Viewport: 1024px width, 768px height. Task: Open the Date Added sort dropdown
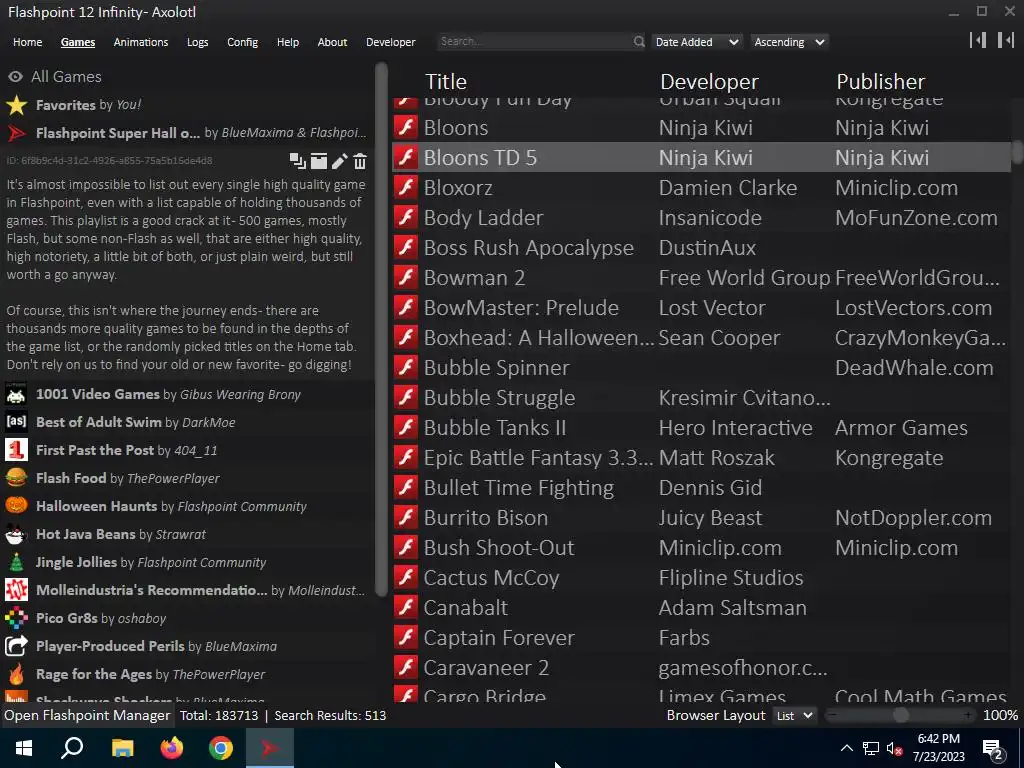696,42
